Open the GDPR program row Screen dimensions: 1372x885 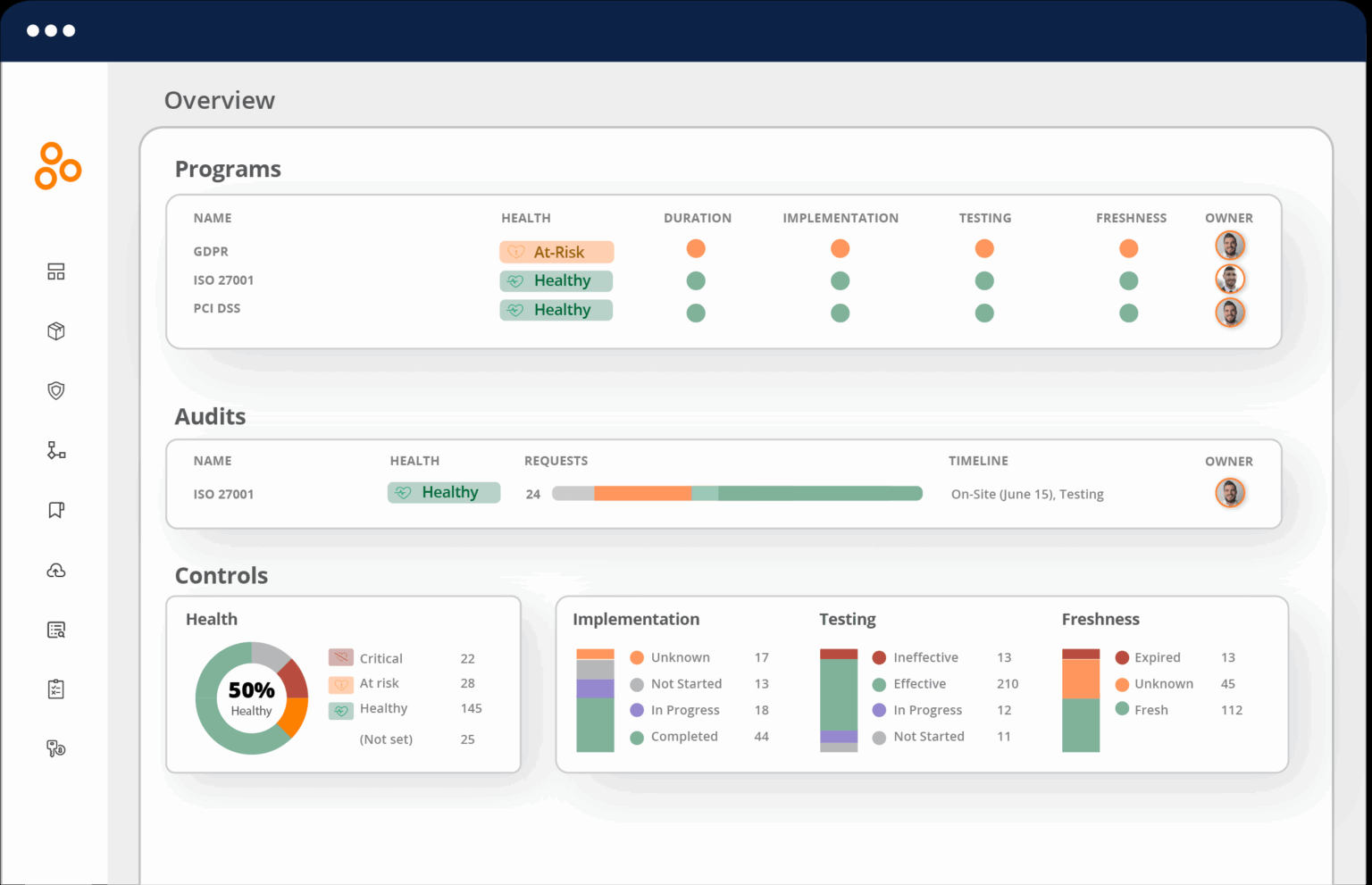coord(211,252)
